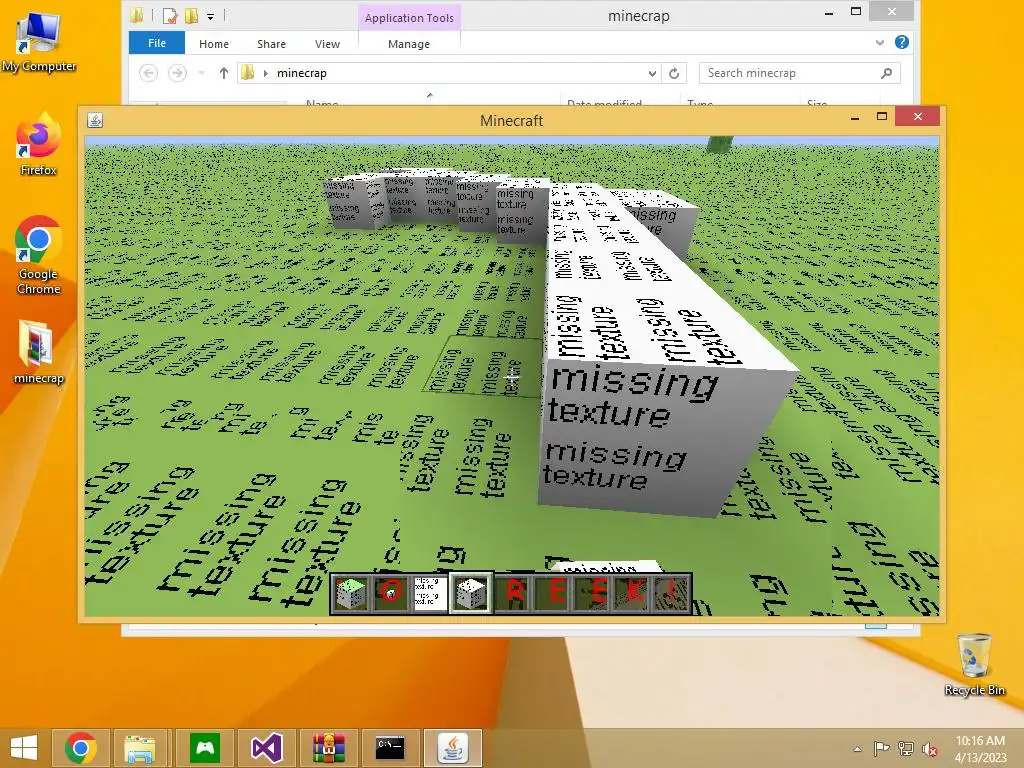Select the hotbar slot showing red letter R
The height and width of the screenshot is (768, 1024).
coord(514,593)
